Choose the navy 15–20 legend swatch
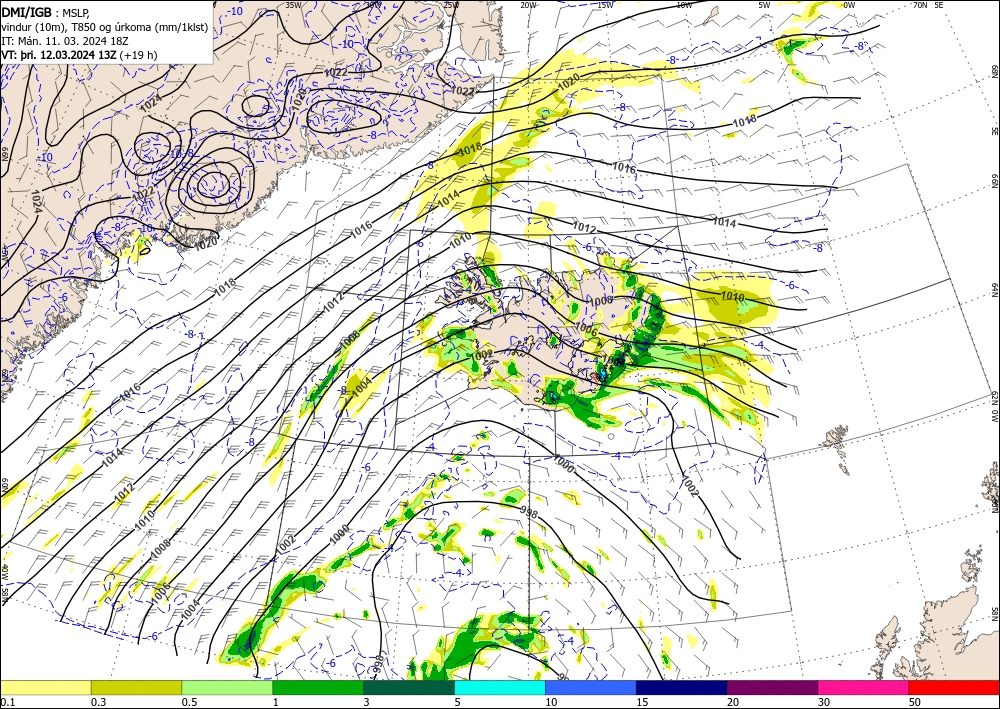Viewport: 1000px width, 709px height. [x=681, y=687]
